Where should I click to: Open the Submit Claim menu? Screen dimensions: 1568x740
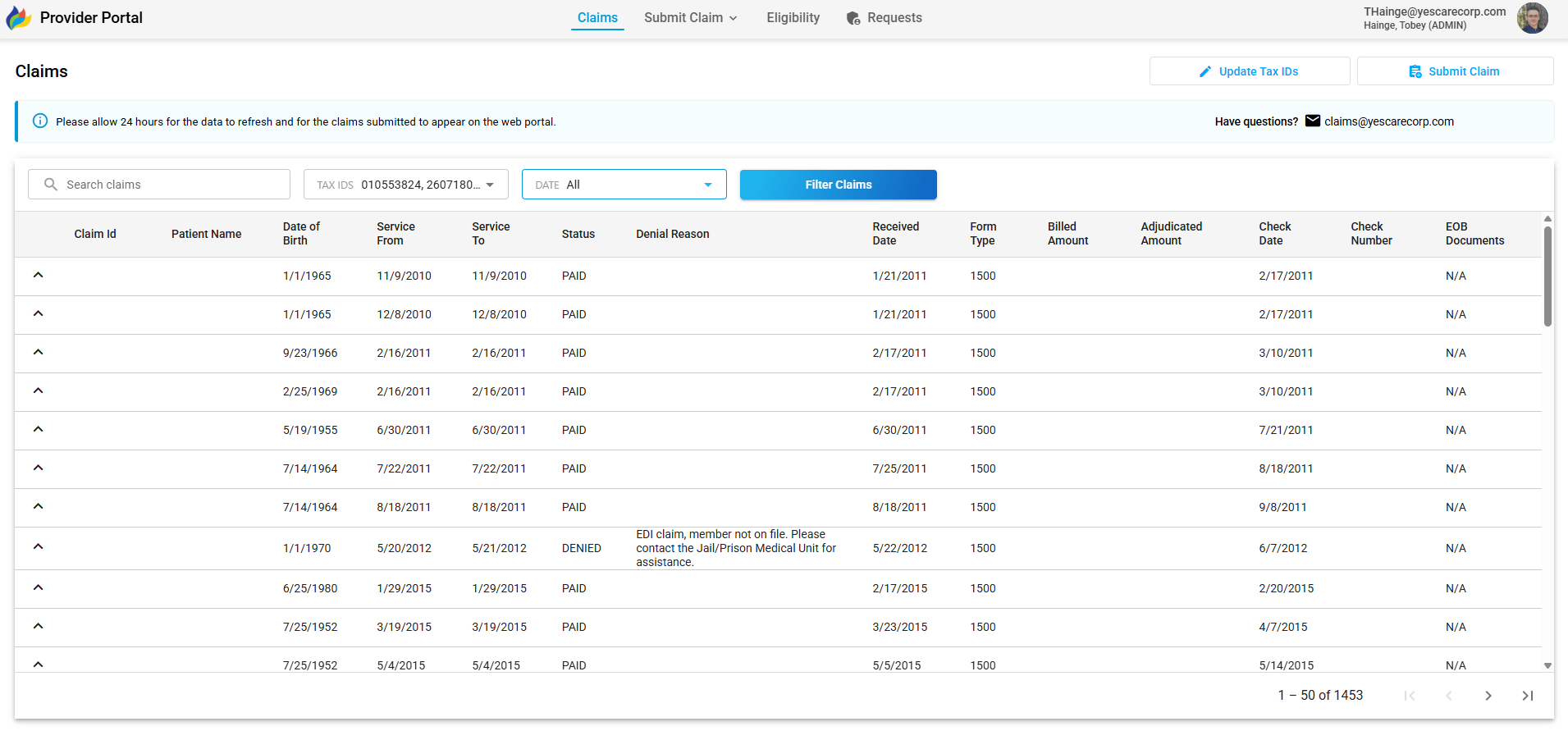click(691, 18)
